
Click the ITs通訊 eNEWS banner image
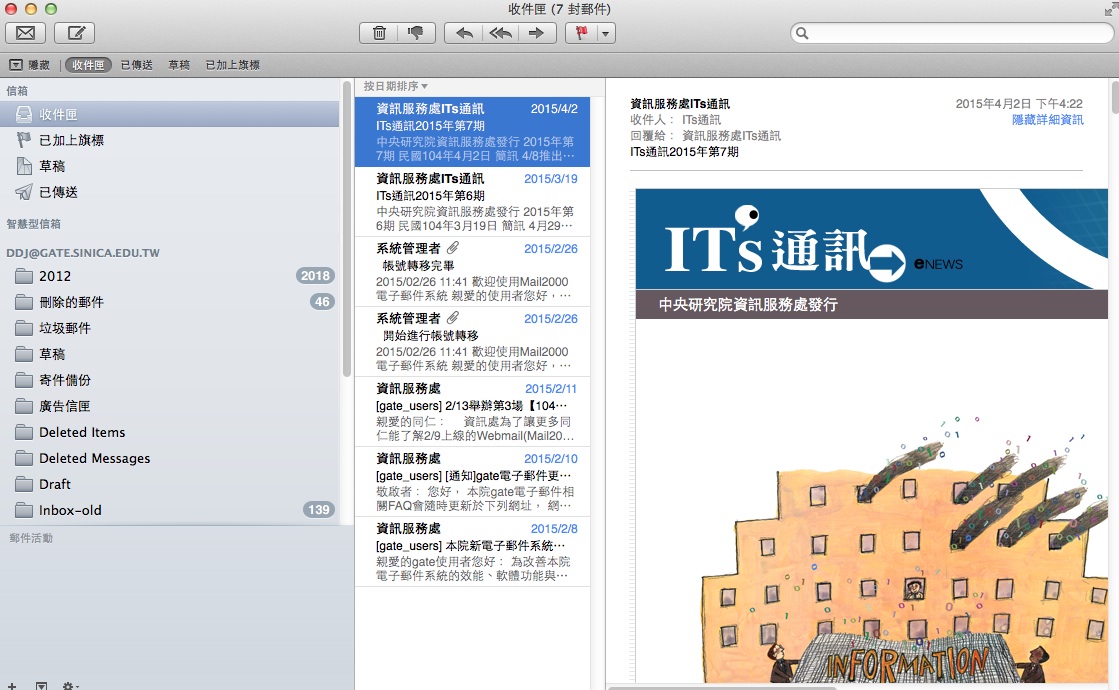871,239
